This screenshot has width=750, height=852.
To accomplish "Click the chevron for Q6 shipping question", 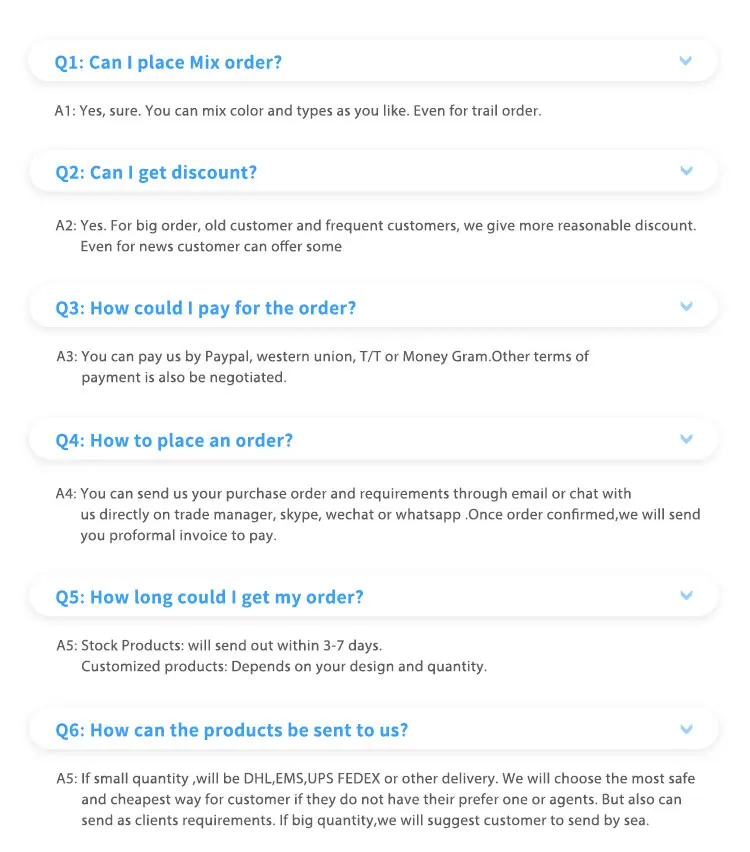I will click(x=685, y=729).
